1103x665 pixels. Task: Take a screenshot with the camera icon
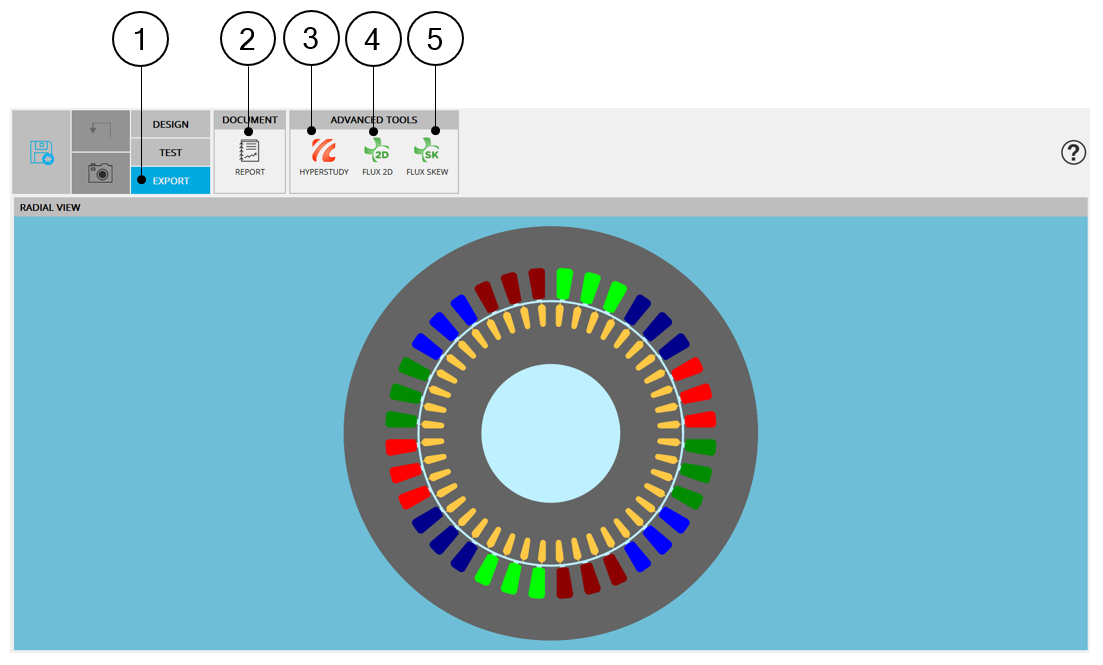tap(100, 173)
